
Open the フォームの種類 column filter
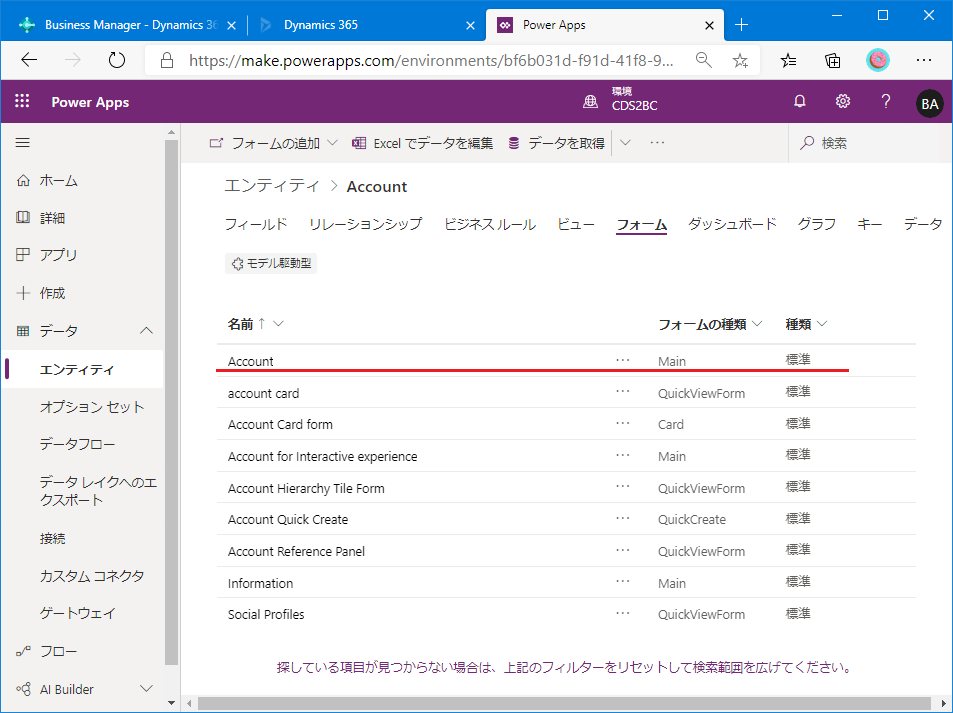[757, 324]
